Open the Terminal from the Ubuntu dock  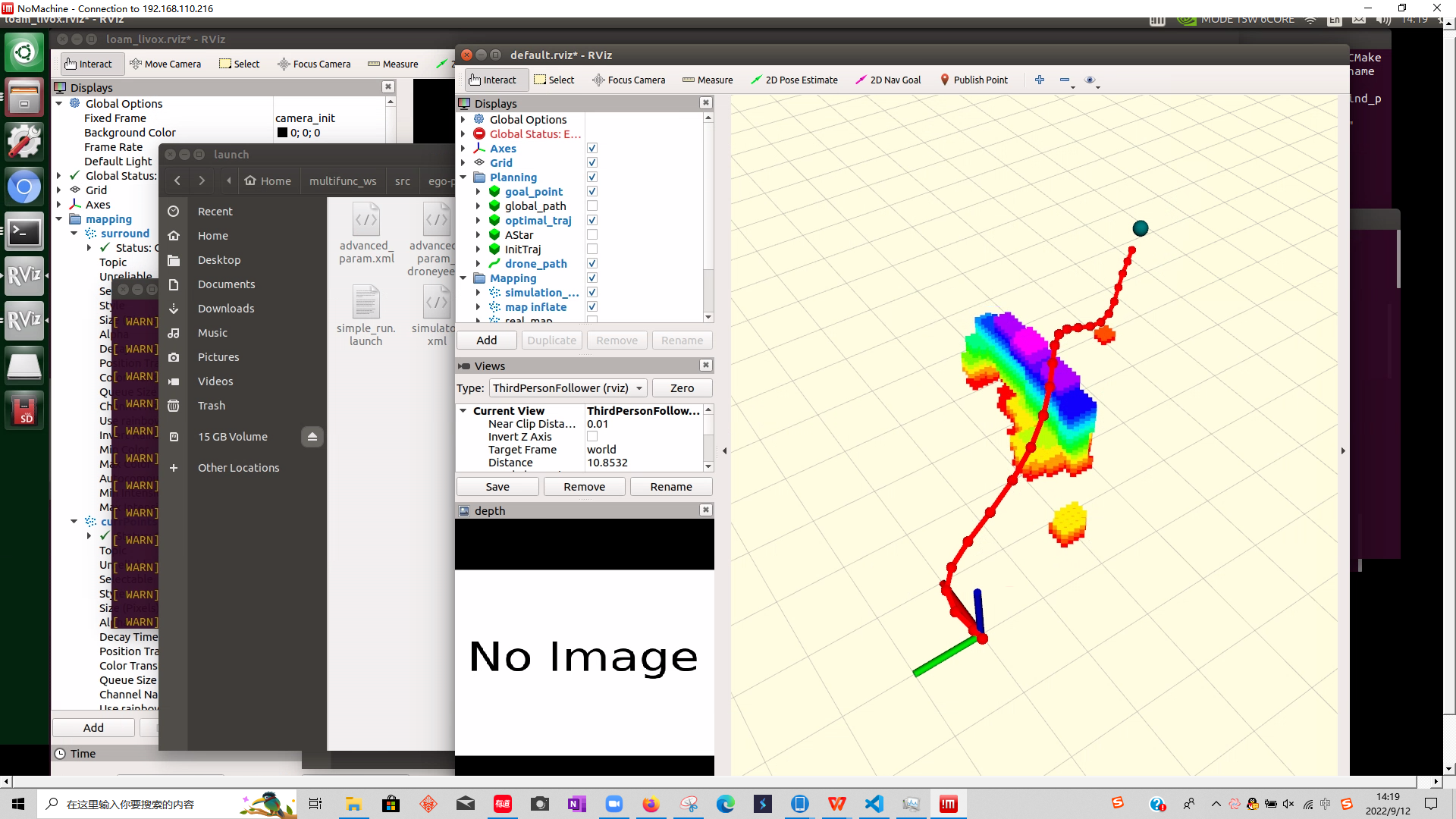(x=24, y=232)
